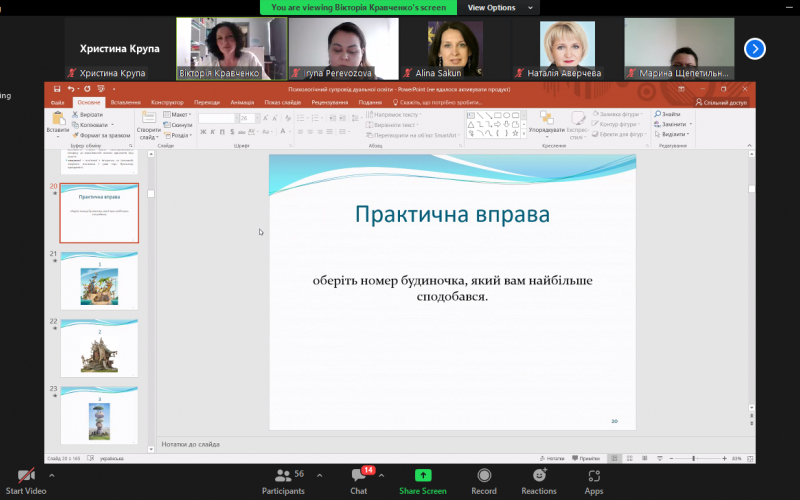Image resolution: width=800 pixels, height=500 pixels.
Task: Toggle Start Video in Zoom
Action: point(26,482)
